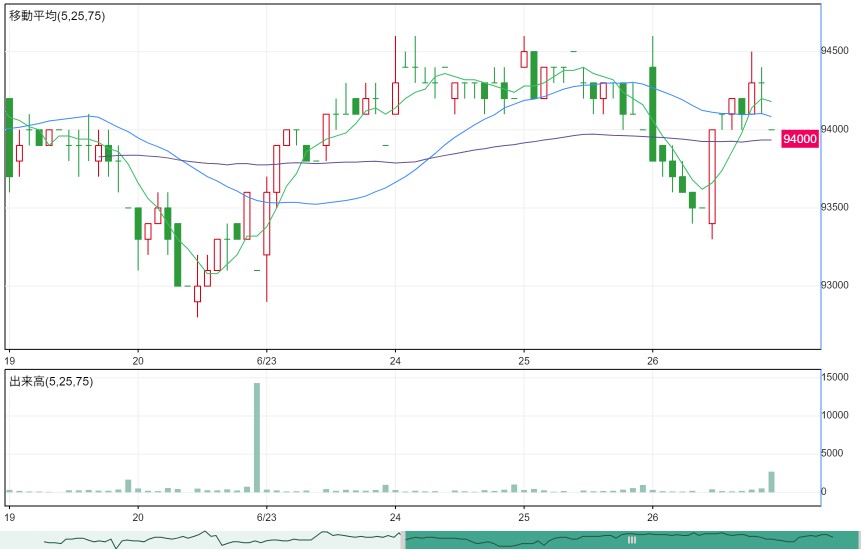
Task: Click the 24 date label under price chart
Action: tap(395, 361)
